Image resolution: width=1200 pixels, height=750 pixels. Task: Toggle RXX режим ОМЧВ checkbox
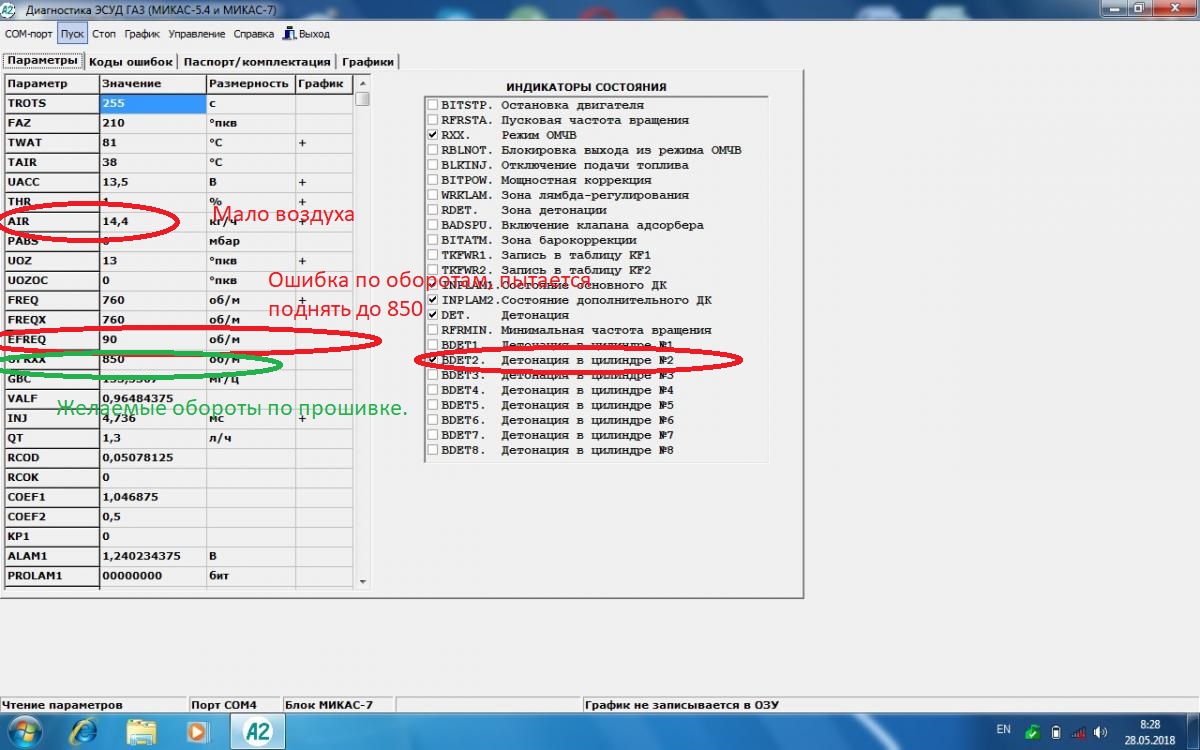[432, 135]
